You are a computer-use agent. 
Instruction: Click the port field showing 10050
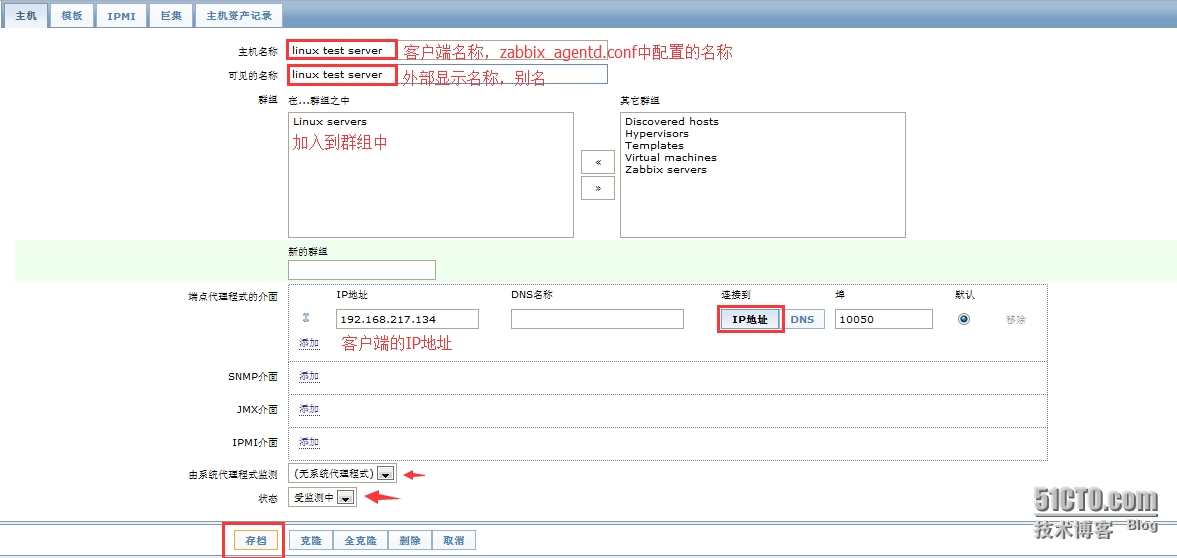884,319
